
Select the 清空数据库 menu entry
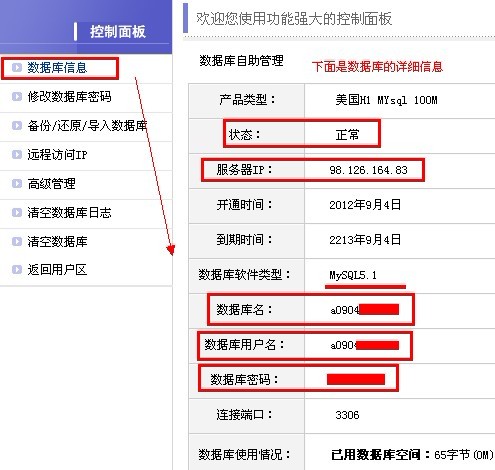(x=57, y=241)
